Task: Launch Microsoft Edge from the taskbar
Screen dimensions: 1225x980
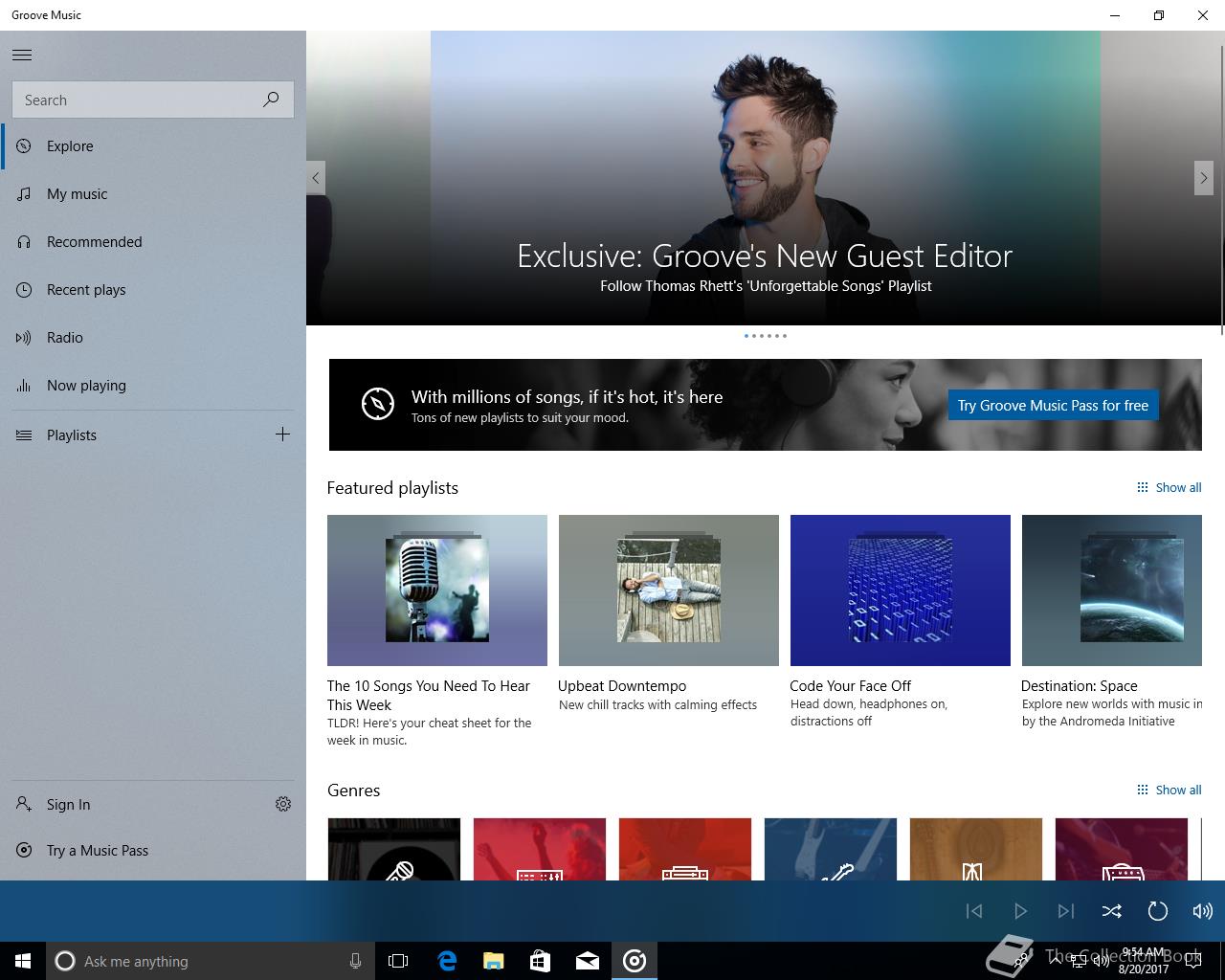Action: (447, 961)
